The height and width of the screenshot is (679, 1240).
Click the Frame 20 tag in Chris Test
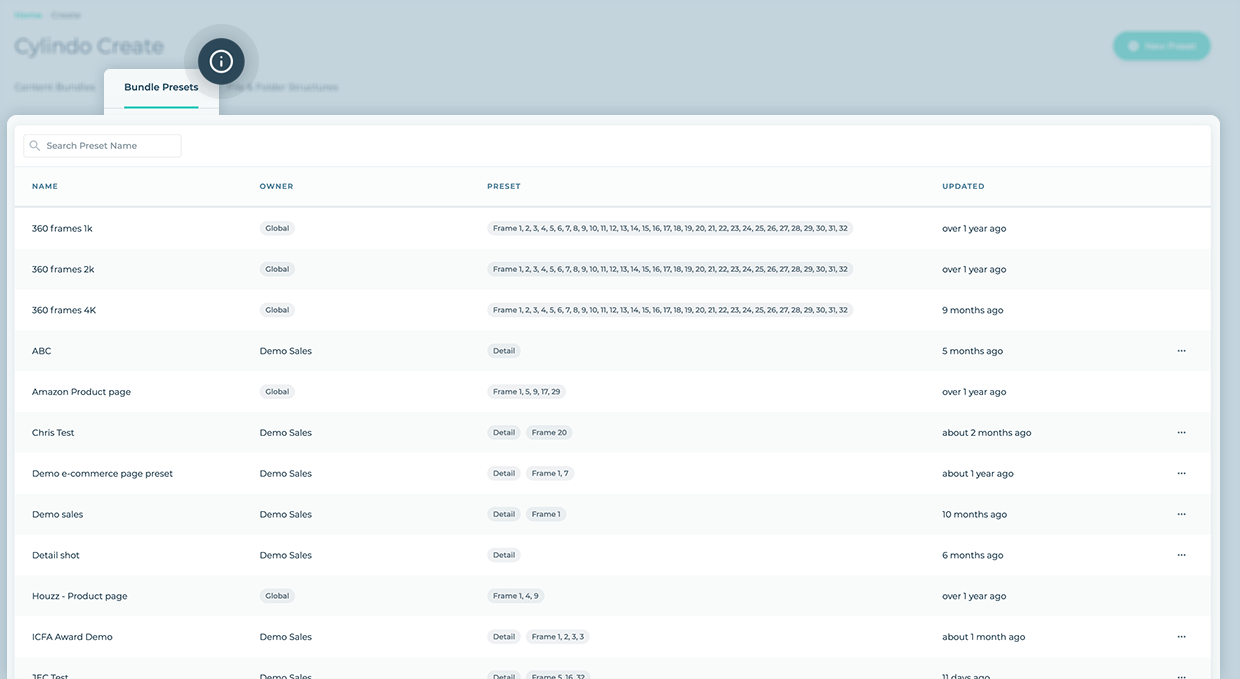coord(549,433)
